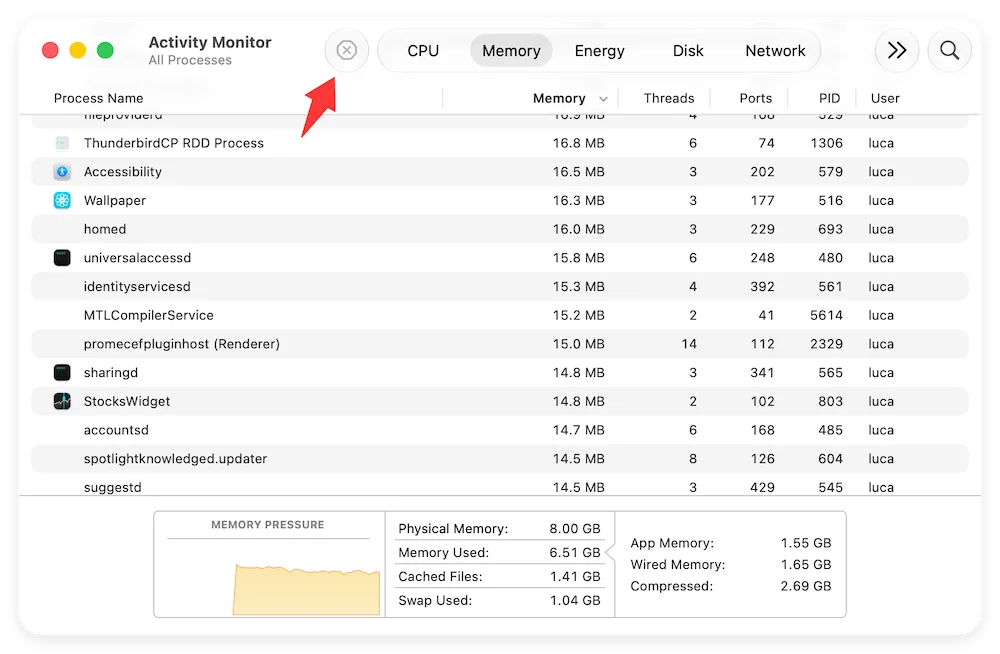Viewport: 1000px width, 654px height.
Task: Click the stop process (X) toolbar button
Action: 346,50
